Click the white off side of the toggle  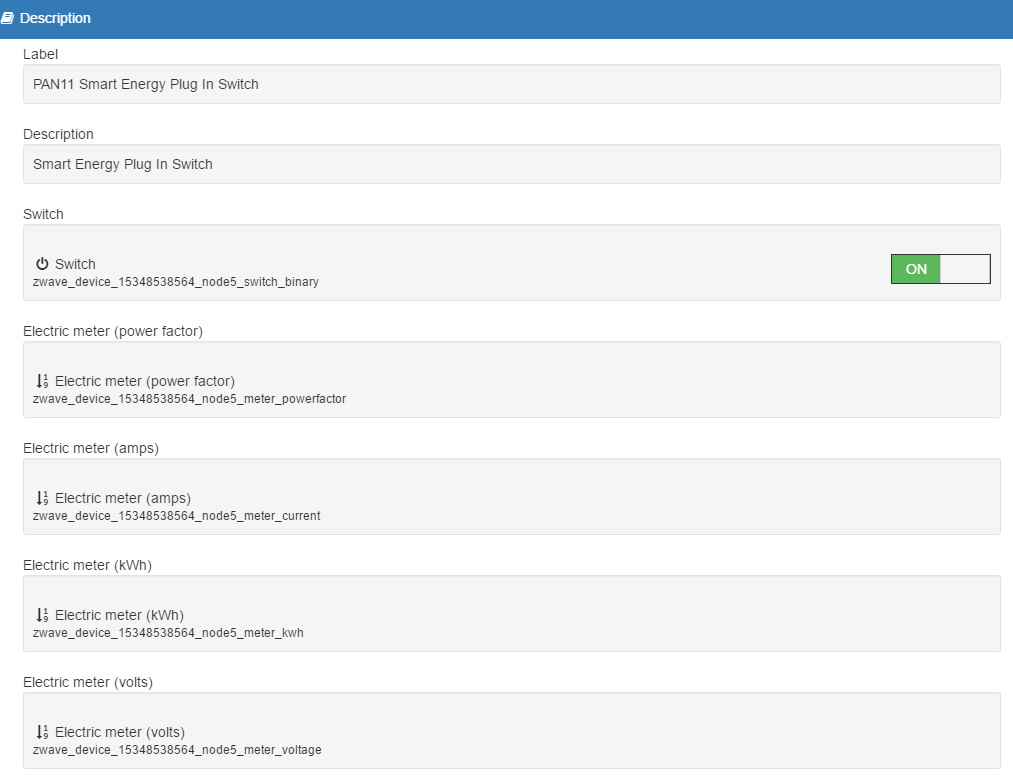tap(965, 269)
